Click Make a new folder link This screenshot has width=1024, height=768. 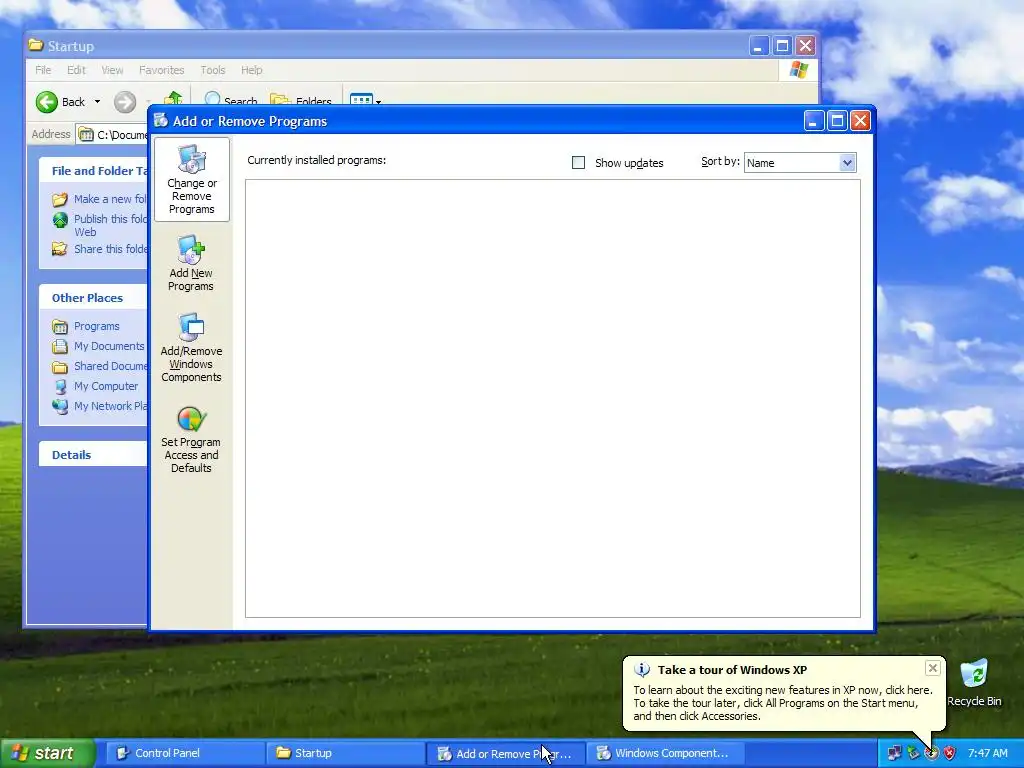(100, 199)
